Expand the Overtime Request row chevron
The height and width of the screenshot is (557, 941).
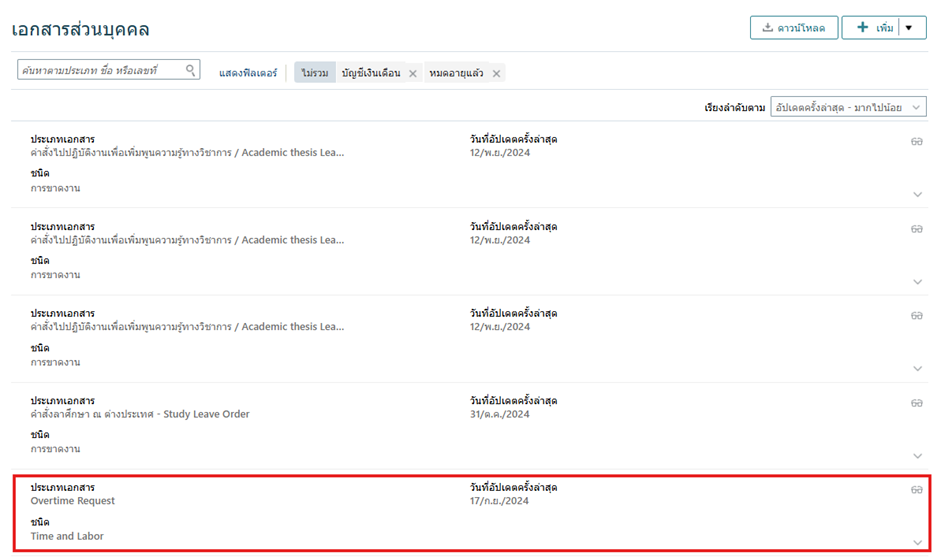917,542
